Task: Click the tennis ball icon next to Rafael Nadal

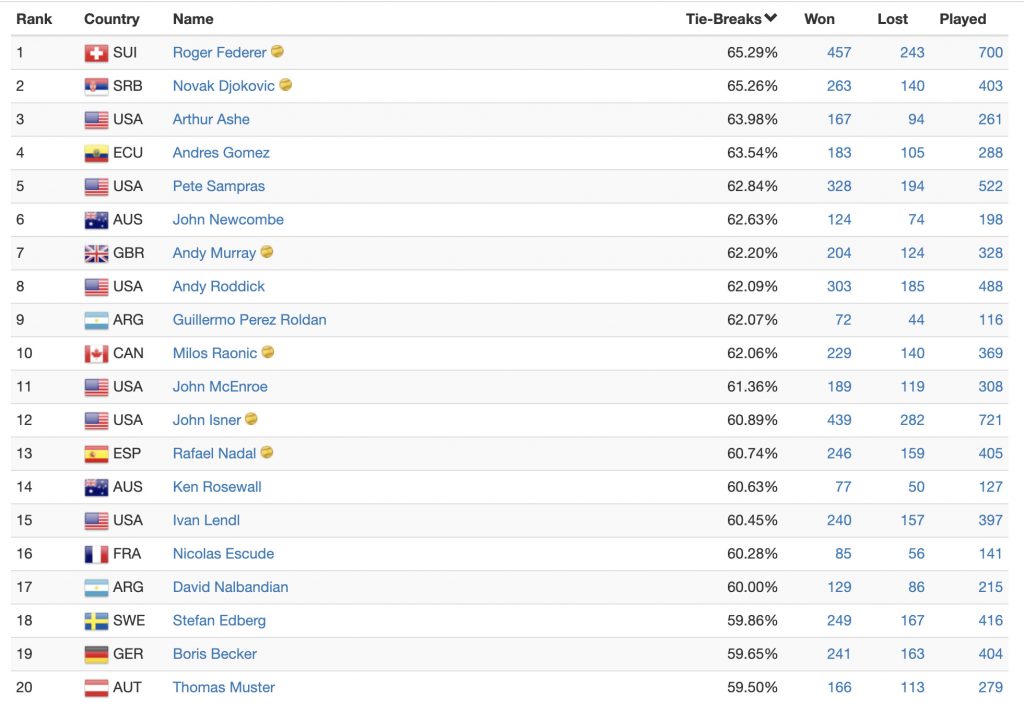Action: (266, 451)
